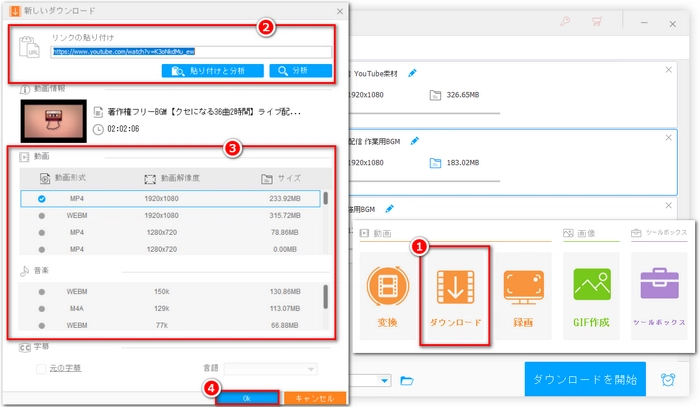Enable the 元の字幕 checkbox
The width and height of the screenshot is (700, 407).
click(x=41, y=368)
